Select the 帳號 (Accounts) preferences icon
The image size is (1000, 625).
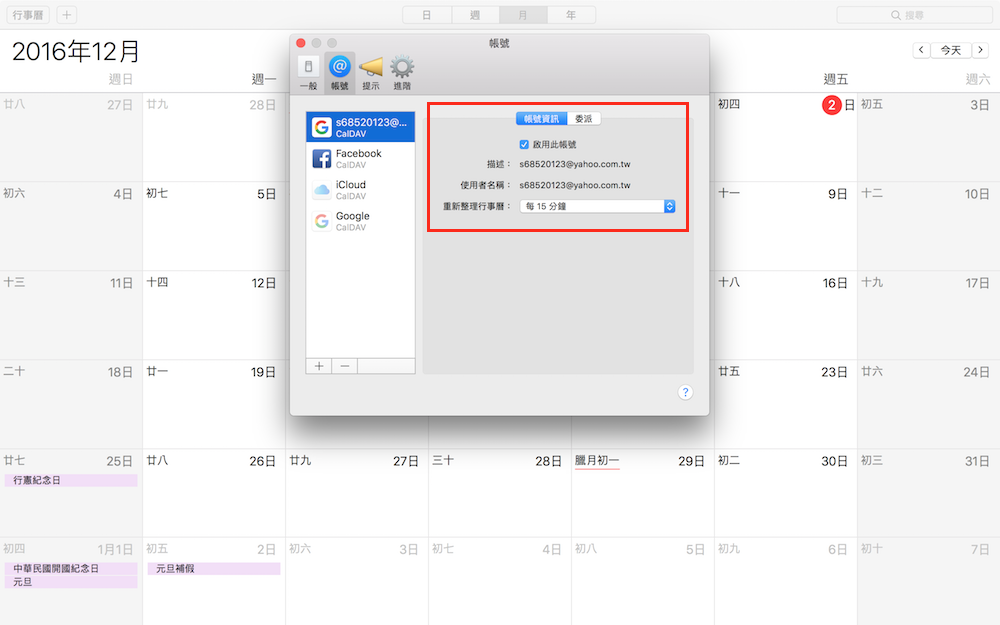[339, 72]
